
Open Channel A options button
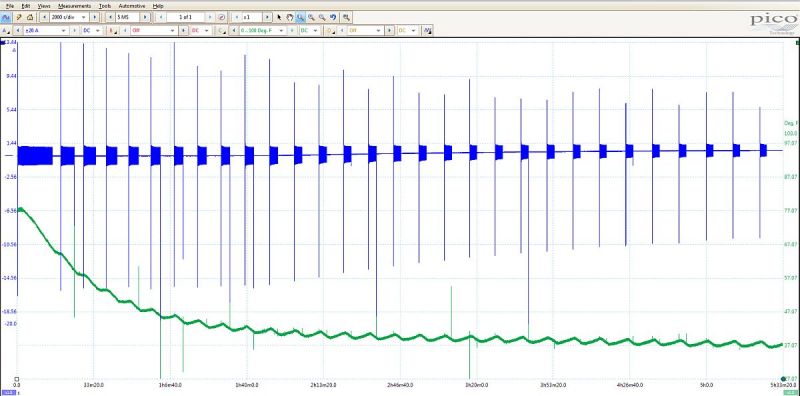coord(6,31)
